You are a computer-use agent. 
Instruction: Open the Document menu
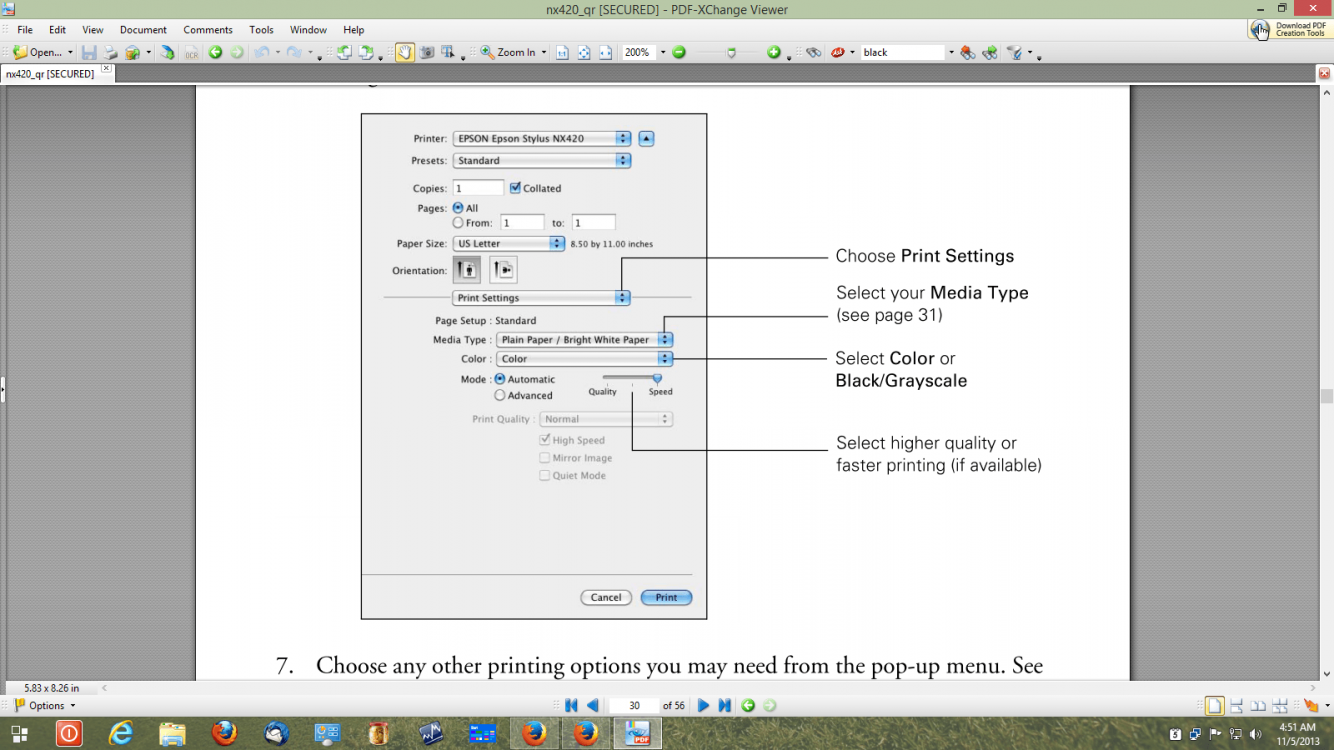(143, 30)
